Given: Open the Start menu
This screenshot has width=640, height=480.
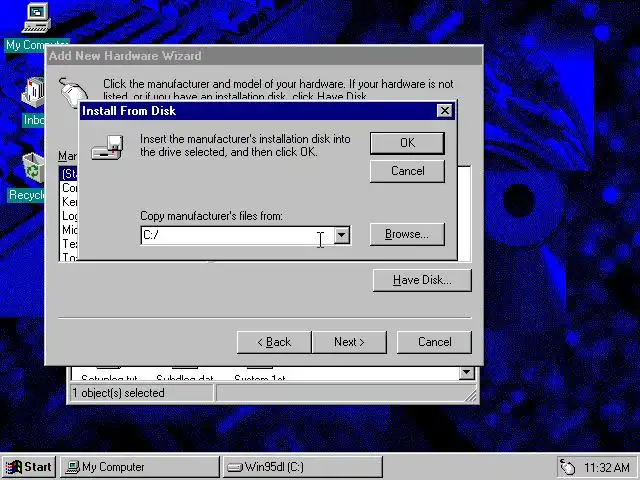Looking at the screenshot, I should tap(29, 467).
